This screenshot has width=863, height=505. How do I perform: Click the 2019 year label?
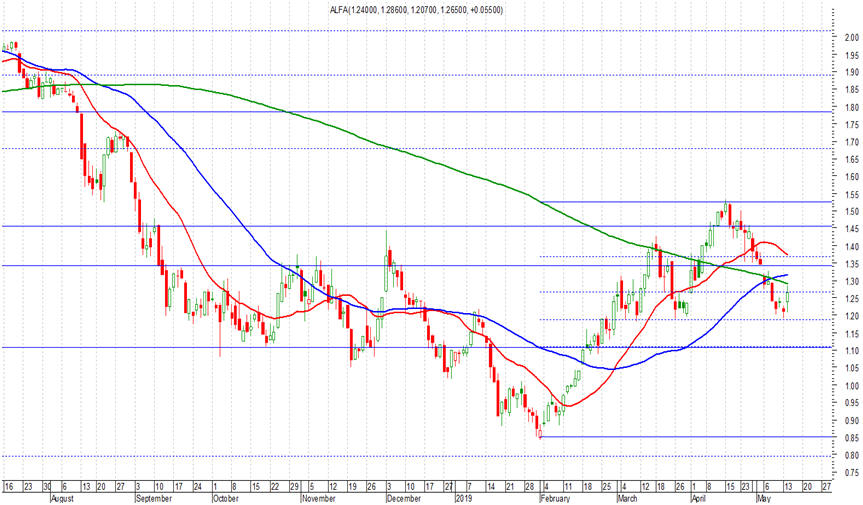(464, 498)
